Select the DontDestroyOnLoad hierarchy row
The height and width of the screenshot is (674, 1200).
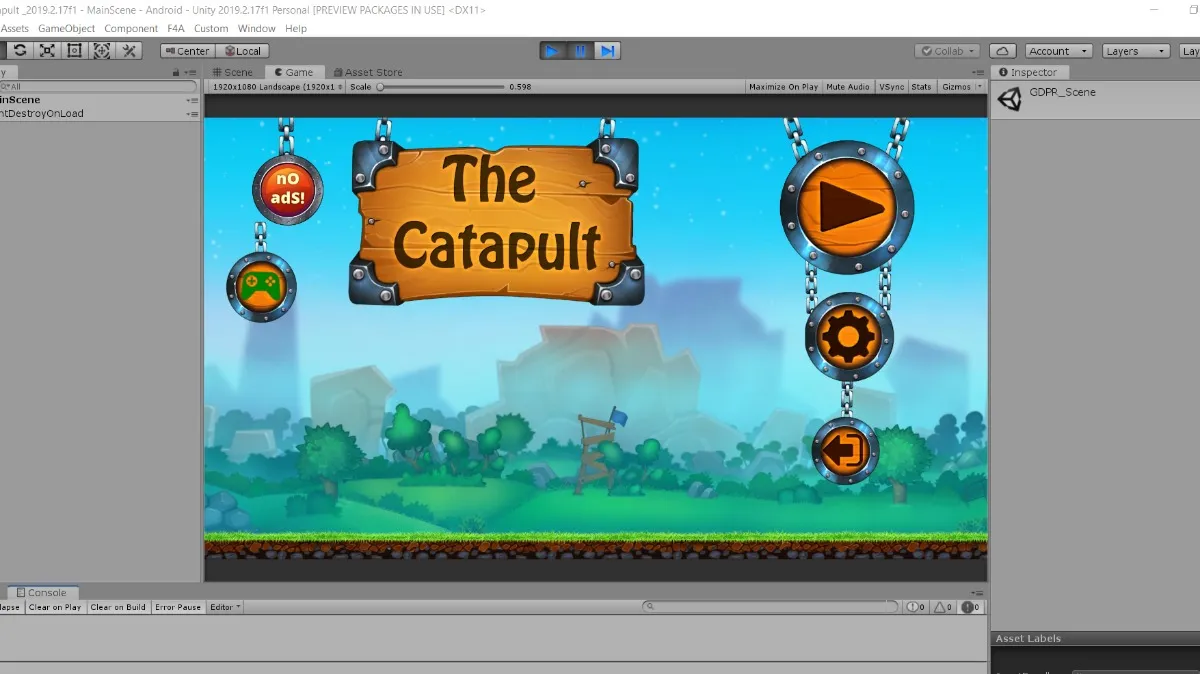click(x=99, y=114)
